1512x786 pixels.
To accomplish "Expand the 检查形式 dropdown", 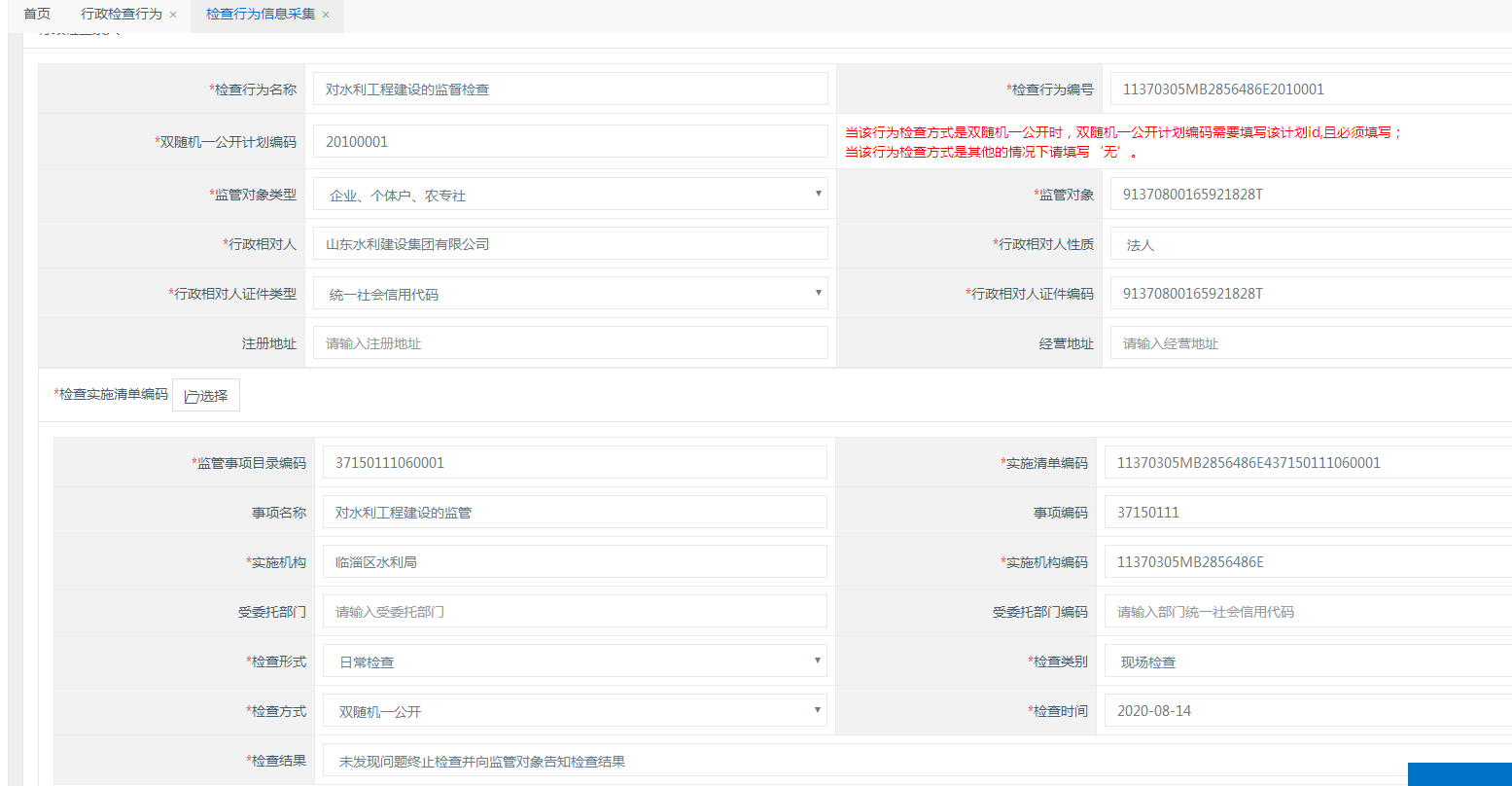I will pyautogui.click(x=575, y=661).
